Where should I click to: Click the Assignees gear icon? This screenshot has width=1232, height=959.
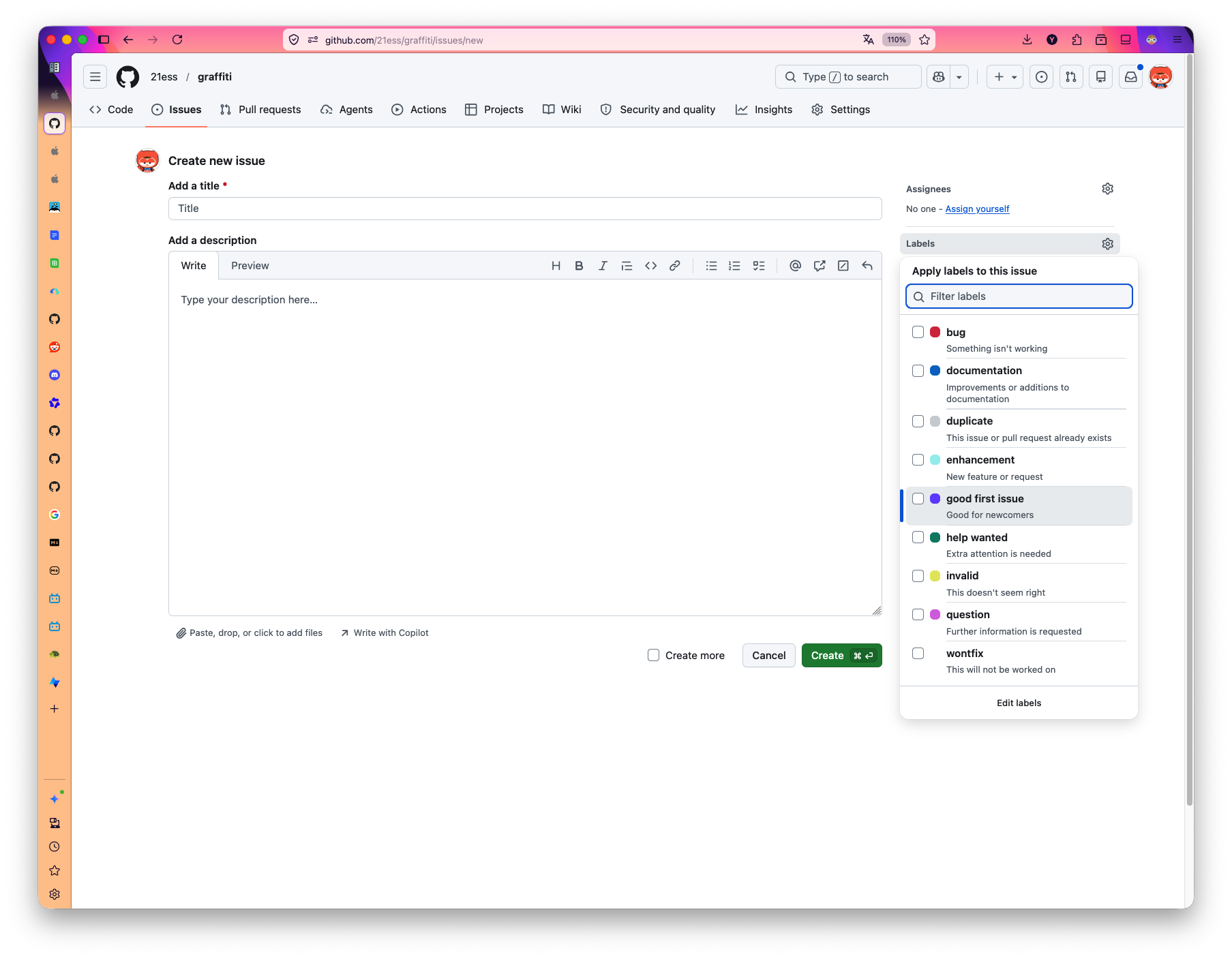click(1108, 189)
